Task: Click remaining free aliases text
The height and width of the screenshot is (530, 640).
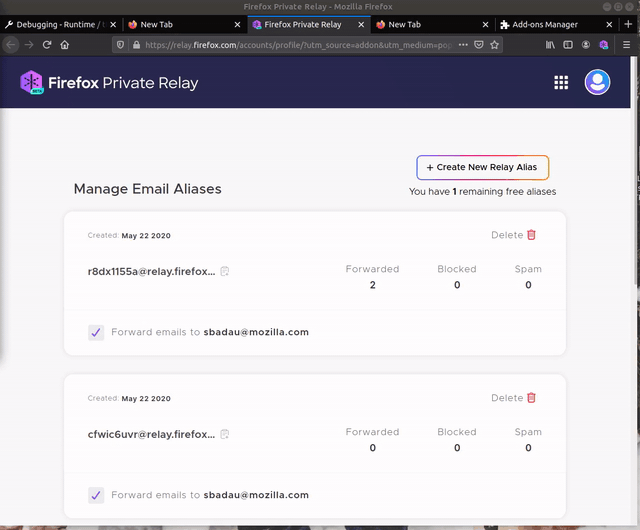Action: [x=482, y=192]
